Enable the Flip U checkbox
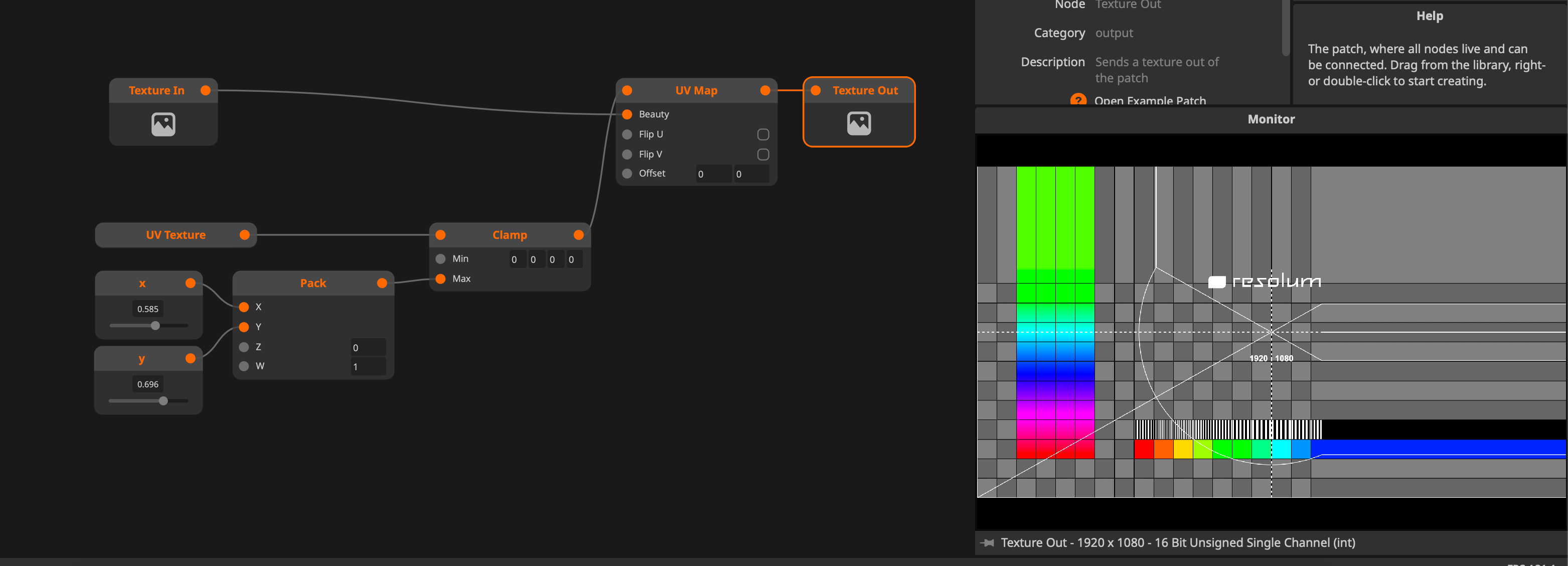Image resolution: width=1568 pixels, height=566 pixels. (x=763, y=134)
